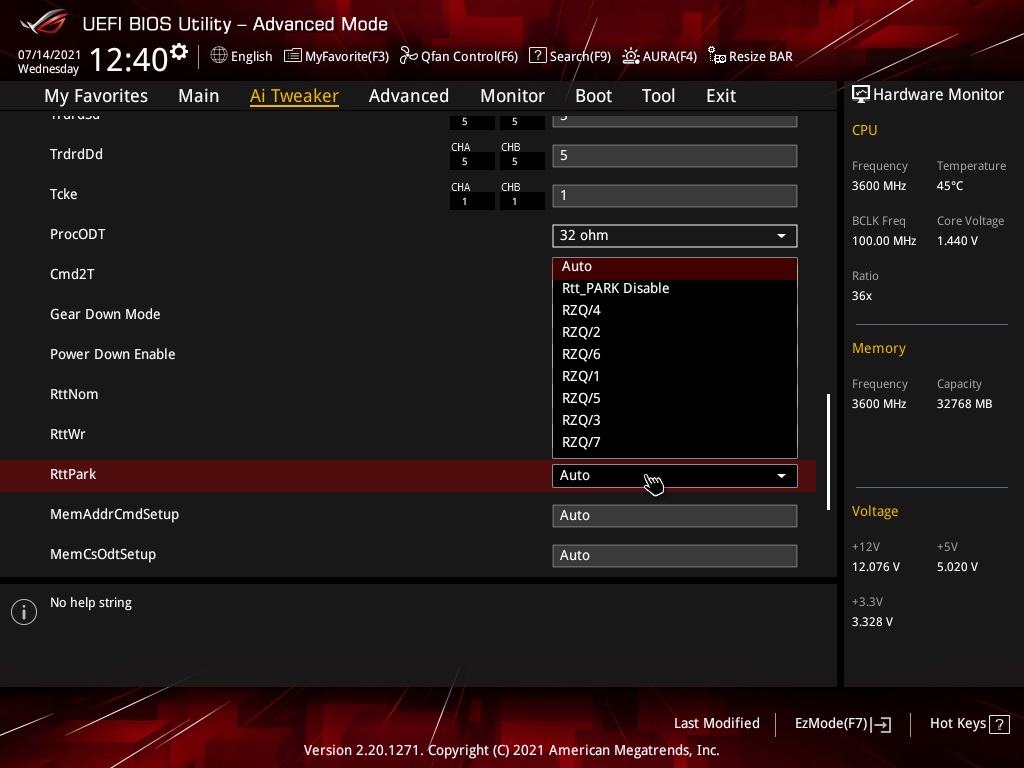Screen dimensions: 1024x768
Task: Select the RttPark row label
Action: tap(72, 474)
